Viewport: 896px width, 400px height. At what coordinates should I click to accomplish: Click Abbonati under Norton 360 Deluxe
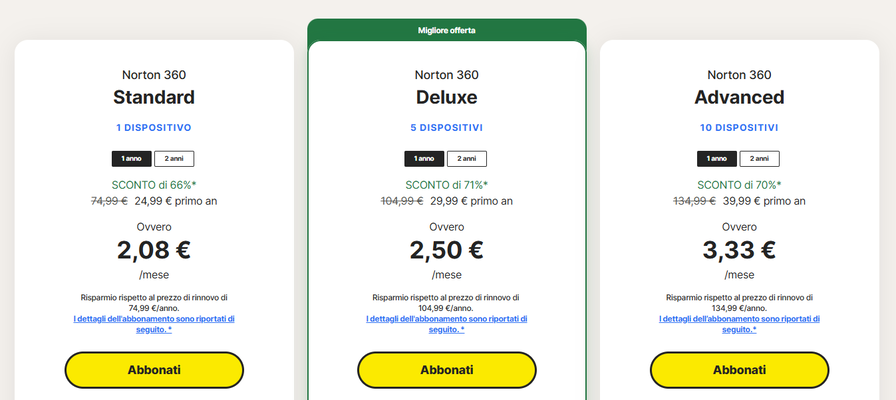(x=446, y=370)
